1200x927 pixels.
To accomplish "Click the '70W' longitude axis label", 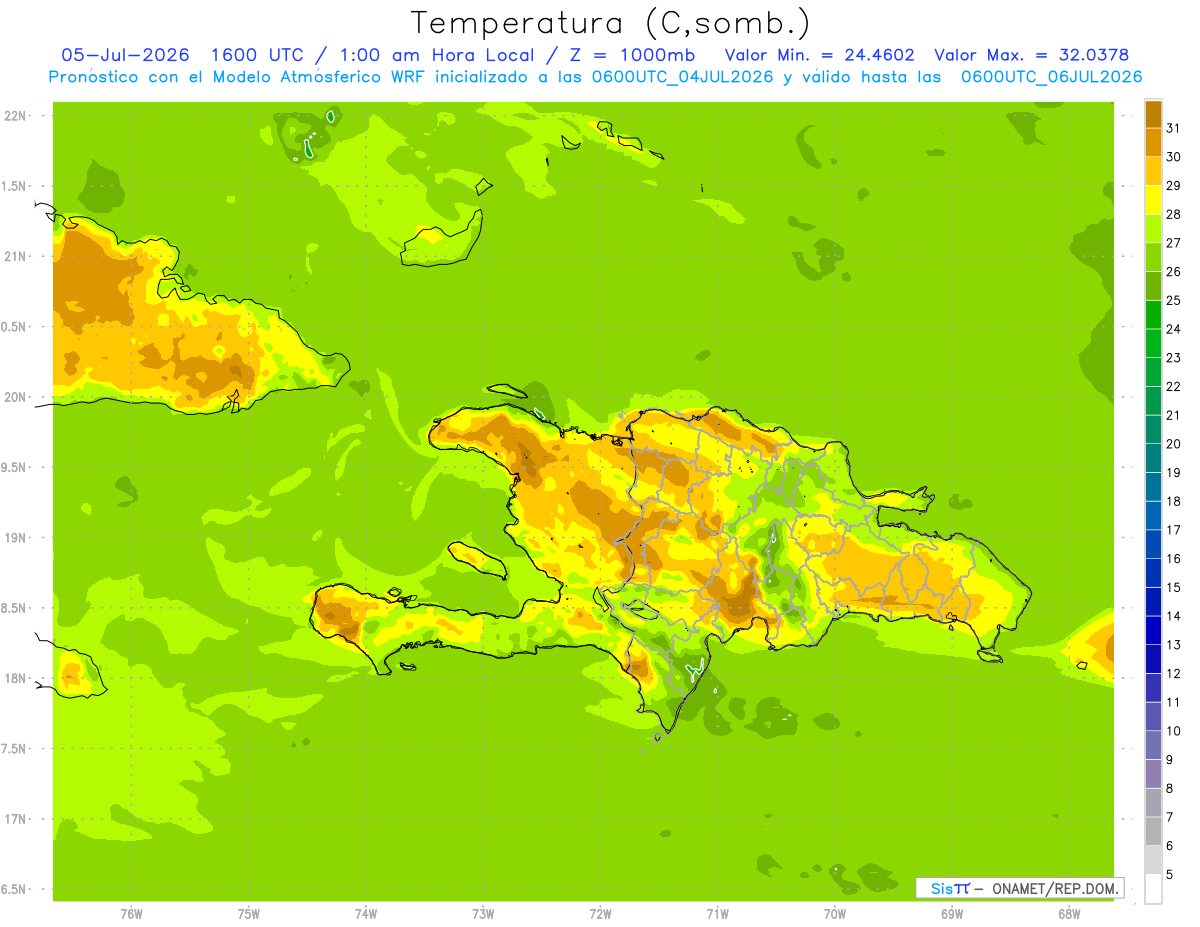I will click(835, 914).
